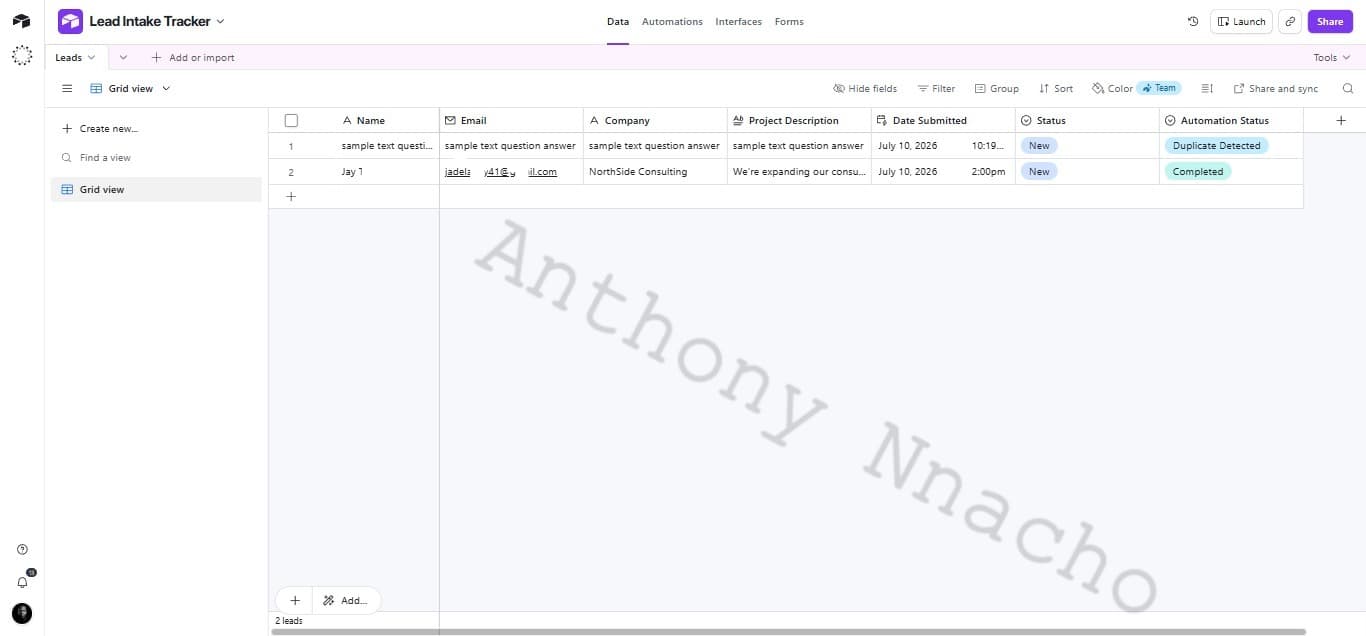
Task: Hide fields in the view
Action: click(865, 88)
